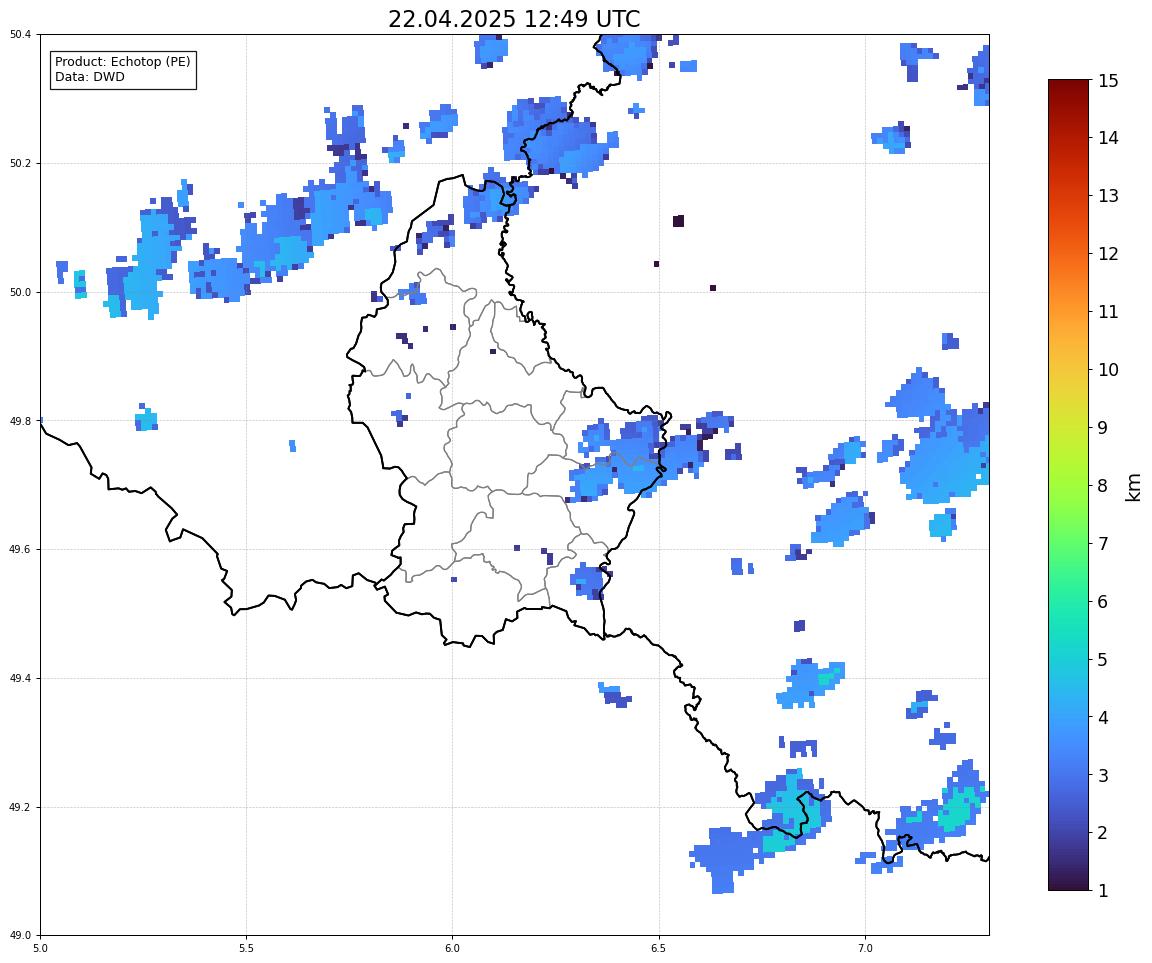Click the colorbar label 'km'

[x=1134, y=487]
